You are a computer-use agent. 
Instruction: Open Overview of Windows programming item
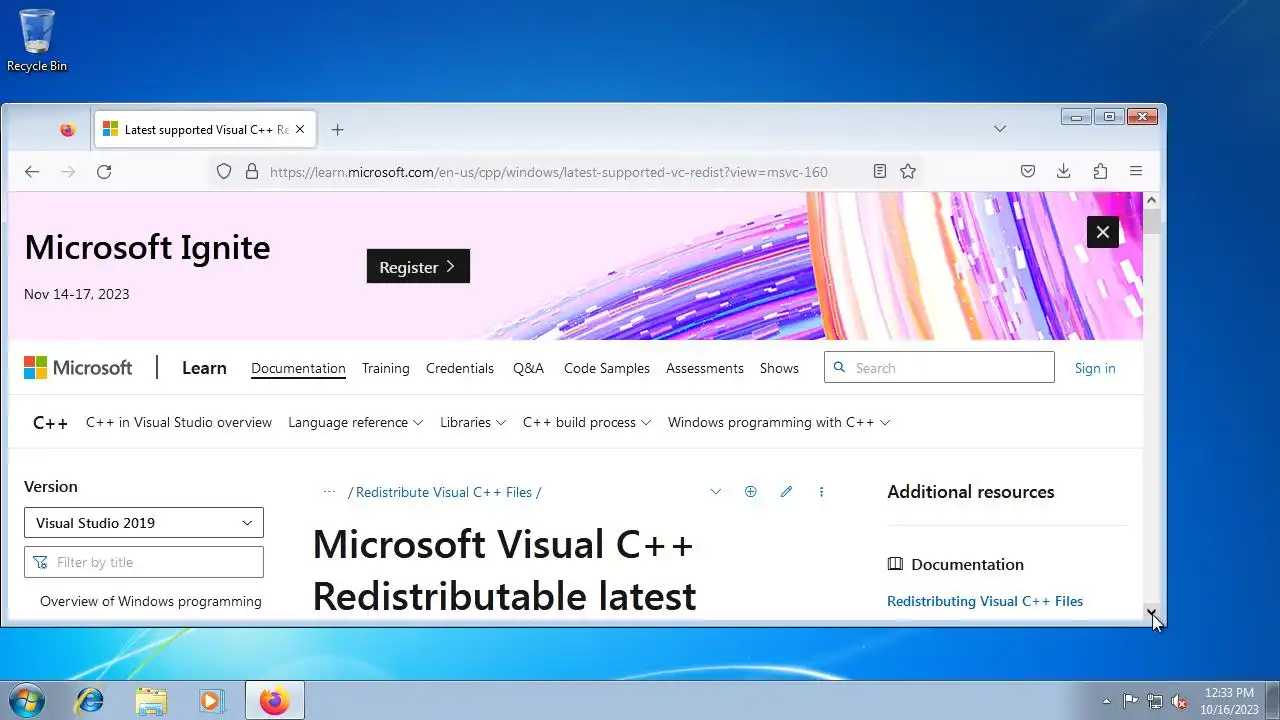pos(151,601)
